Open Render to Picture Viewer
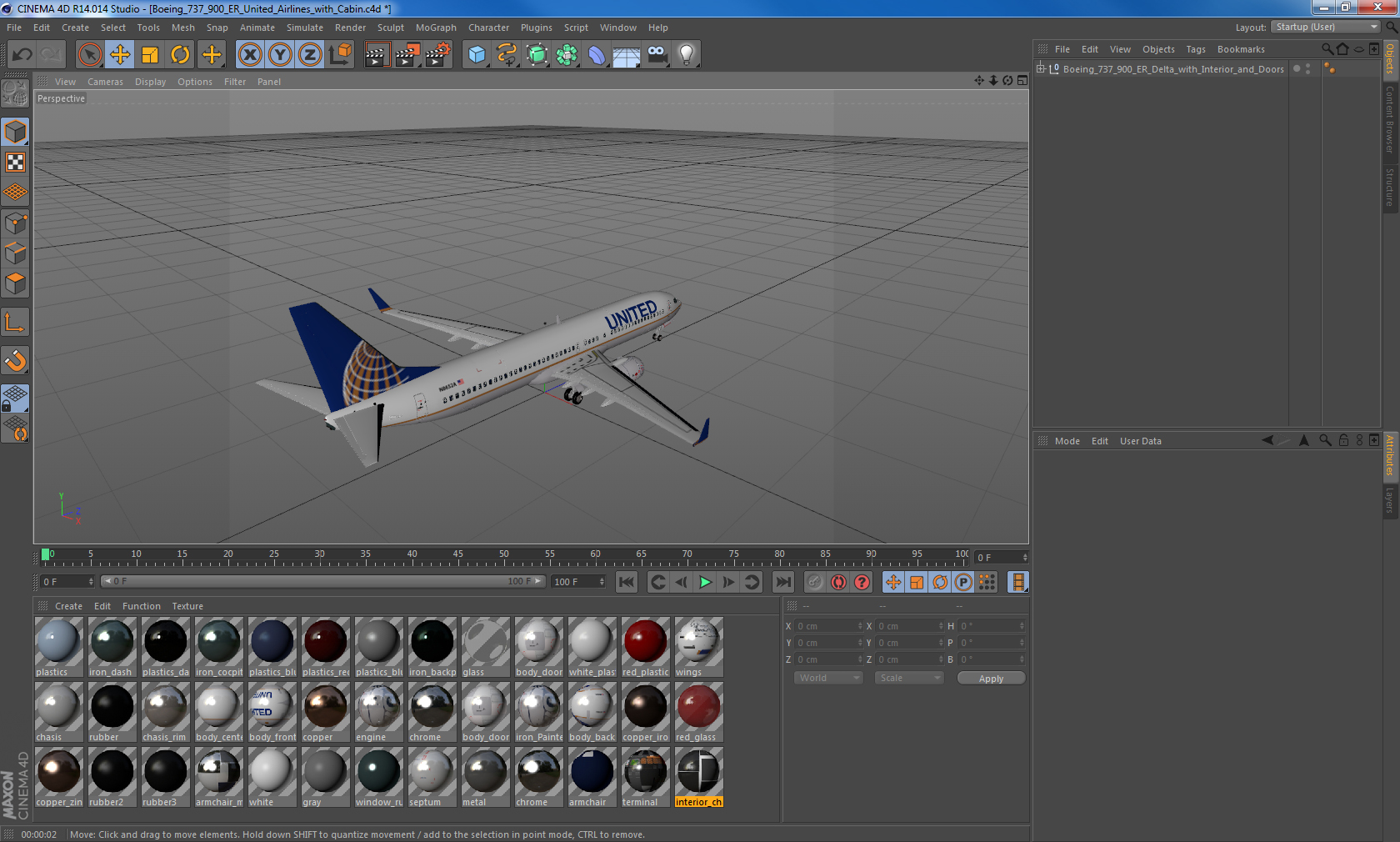The width and height of the screenshot is (1400, 842). pyautogui.click(x=407, y=55)
